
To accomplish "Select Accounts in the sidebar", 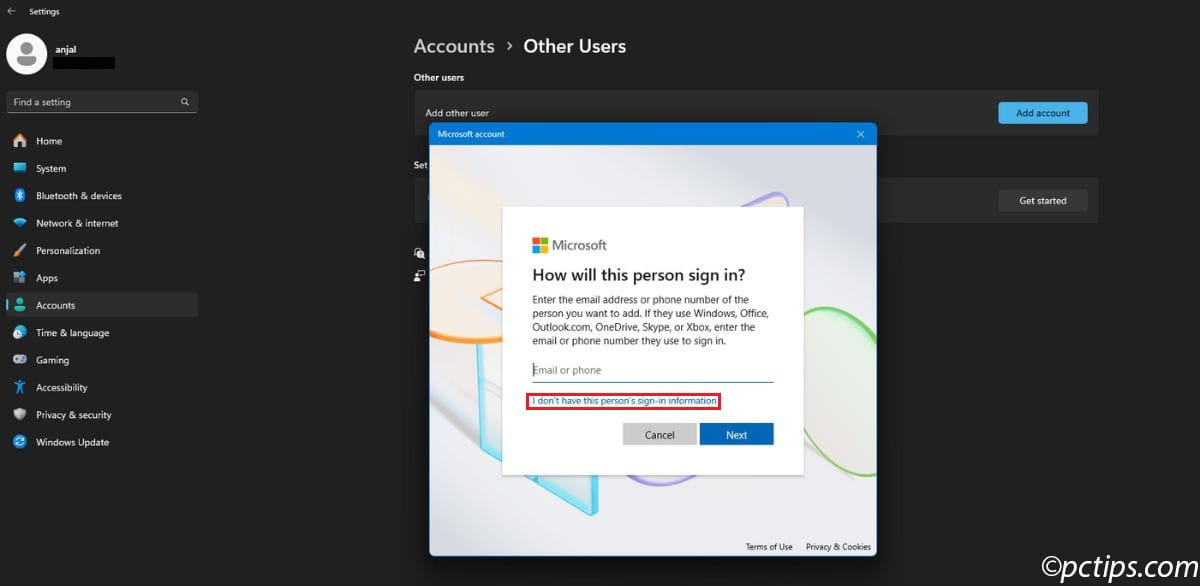I will (102, 305).
